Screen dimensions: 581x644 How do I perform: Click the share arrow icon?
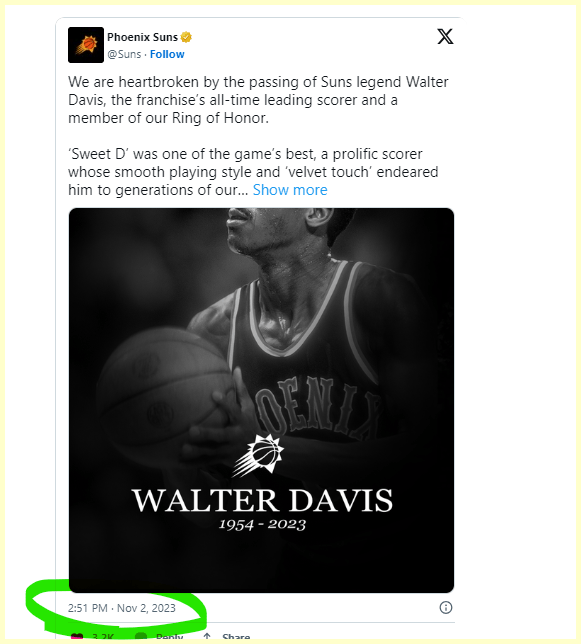tap(207, 637)
